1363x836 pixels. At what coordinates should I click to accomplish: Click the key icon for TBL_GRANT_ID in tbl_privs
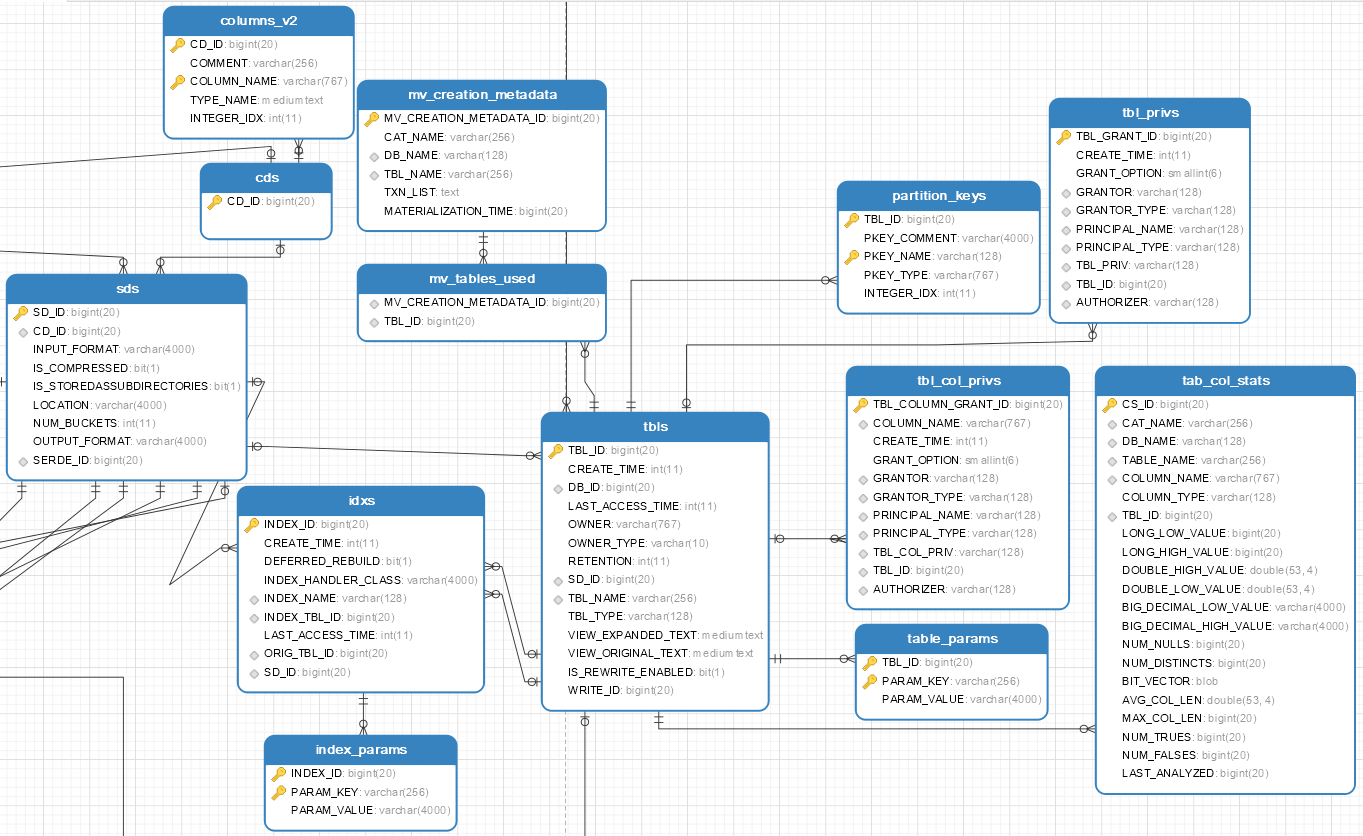coord(1064,136)
